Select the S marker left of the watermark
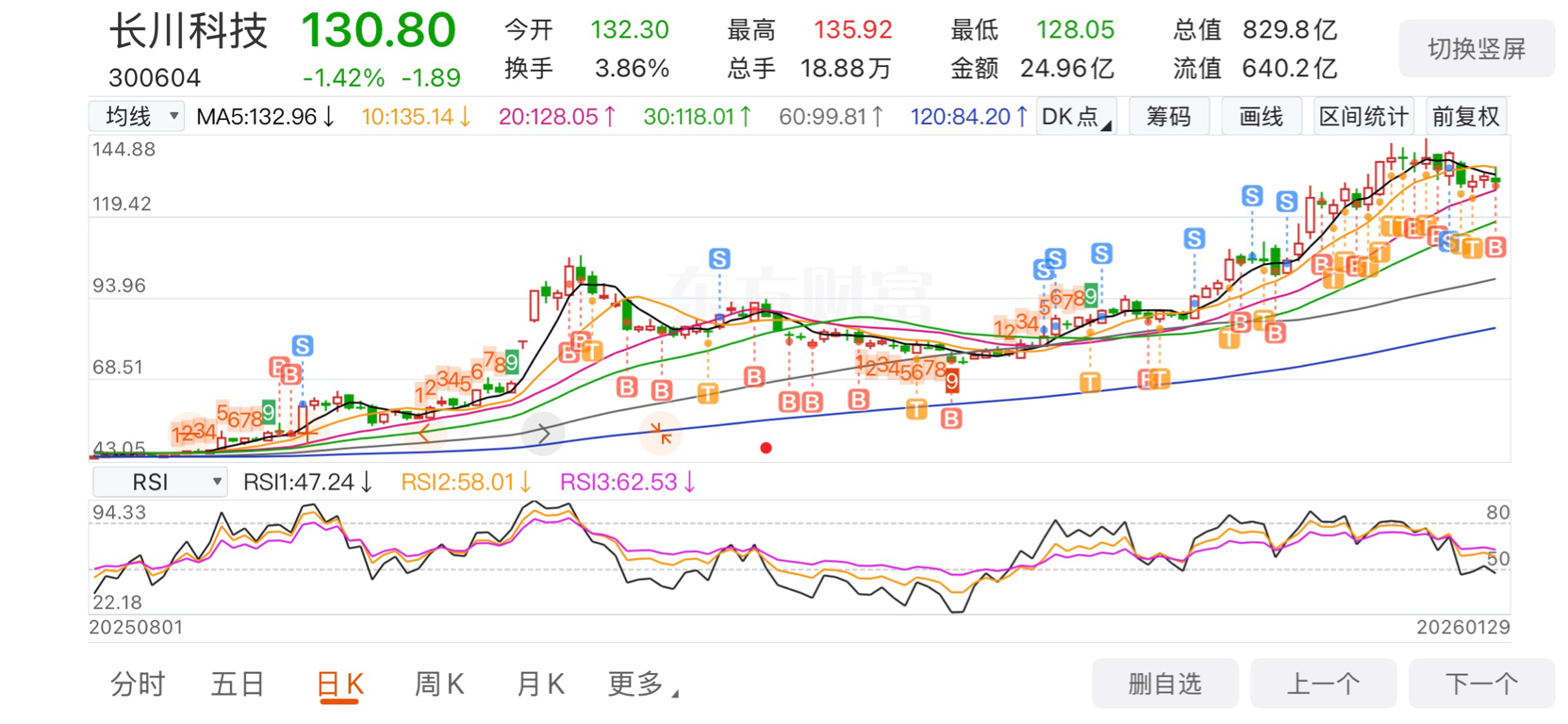The width and height of the screenshot is (1568, 724). (719, 258)
